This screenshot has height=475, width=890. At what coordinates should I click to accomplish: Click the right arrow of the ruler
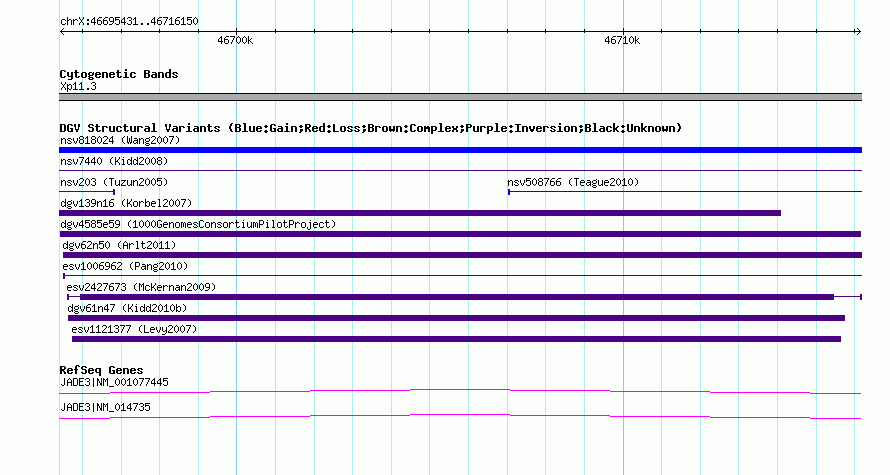(858, 31)
